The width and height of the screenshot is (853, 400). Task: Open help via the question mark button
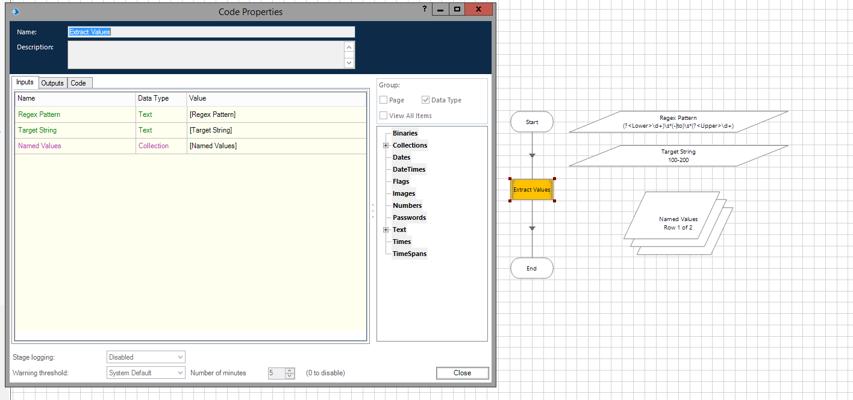424,9
